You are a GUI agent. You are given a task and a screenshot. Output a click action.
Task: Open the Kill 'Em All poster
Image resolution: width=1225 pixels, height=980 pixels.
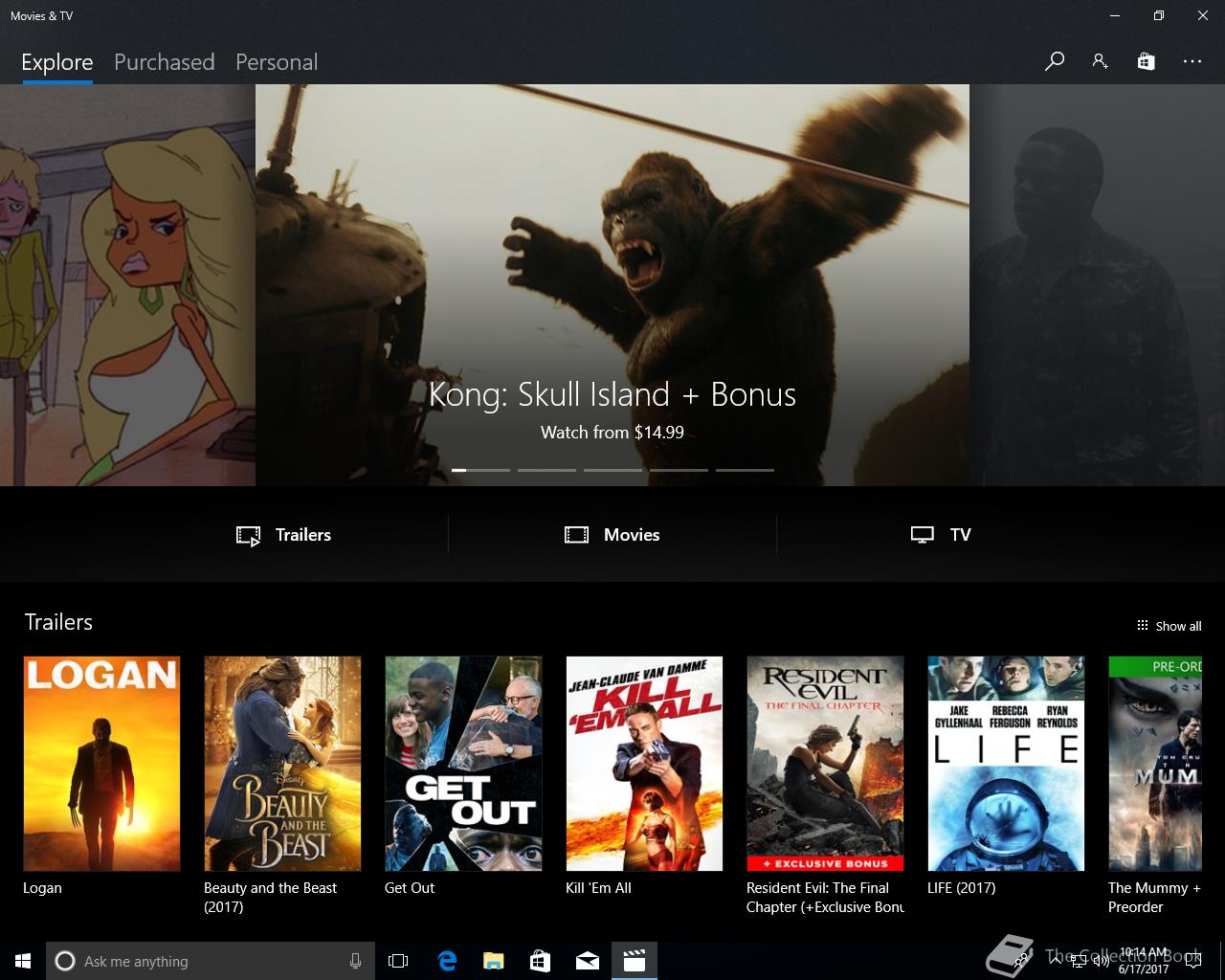pos(644,764)
